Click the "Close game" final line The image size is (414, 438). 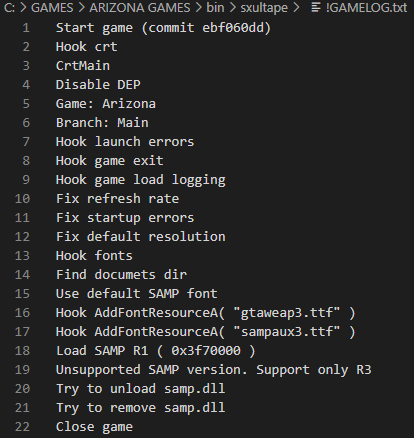pos(94,427)
